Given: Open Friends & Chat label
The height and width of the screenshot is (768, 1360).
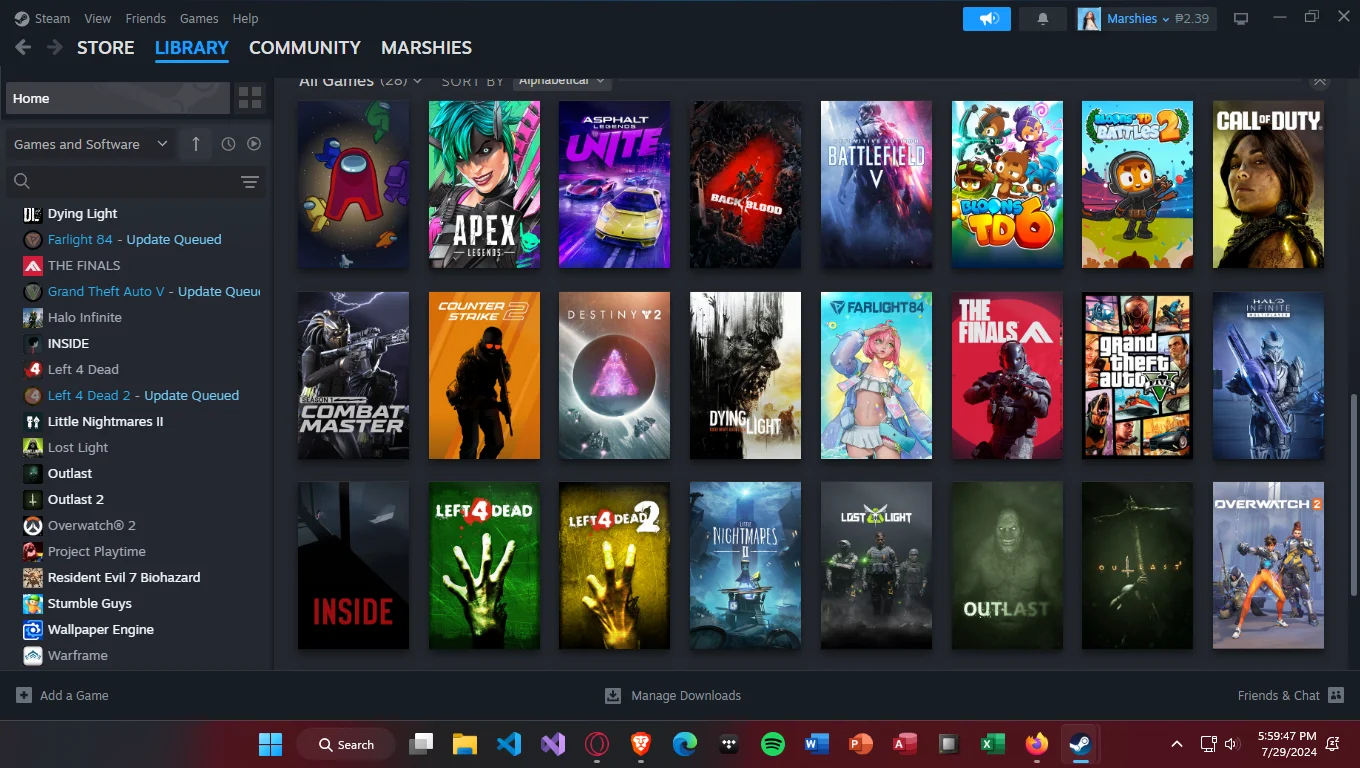Looking at the screenshot, I should tap(1278, 695).
